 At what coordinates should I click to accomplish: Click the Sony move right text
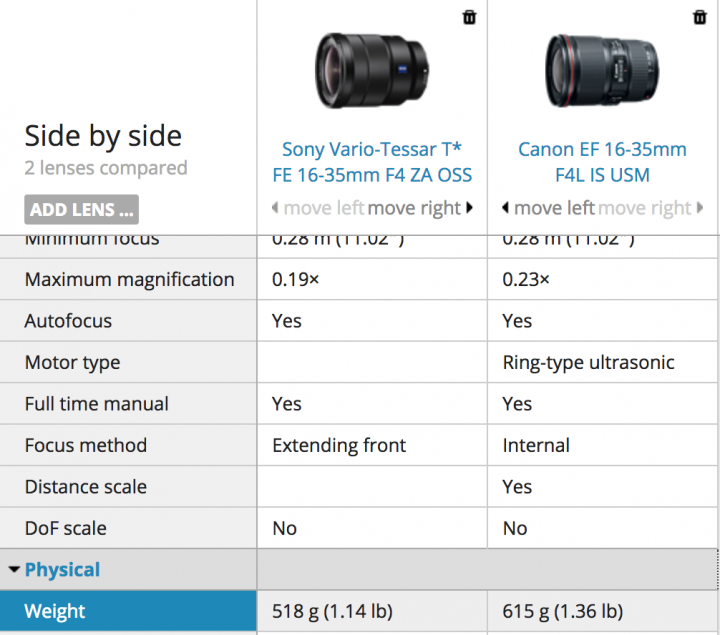414,208
